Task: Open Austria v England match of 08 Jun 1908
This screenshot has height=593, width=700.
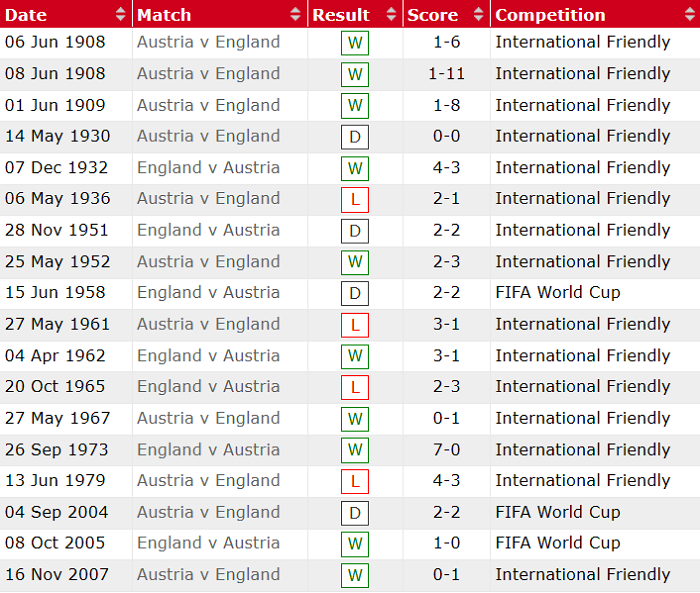Action: [208, 74]
